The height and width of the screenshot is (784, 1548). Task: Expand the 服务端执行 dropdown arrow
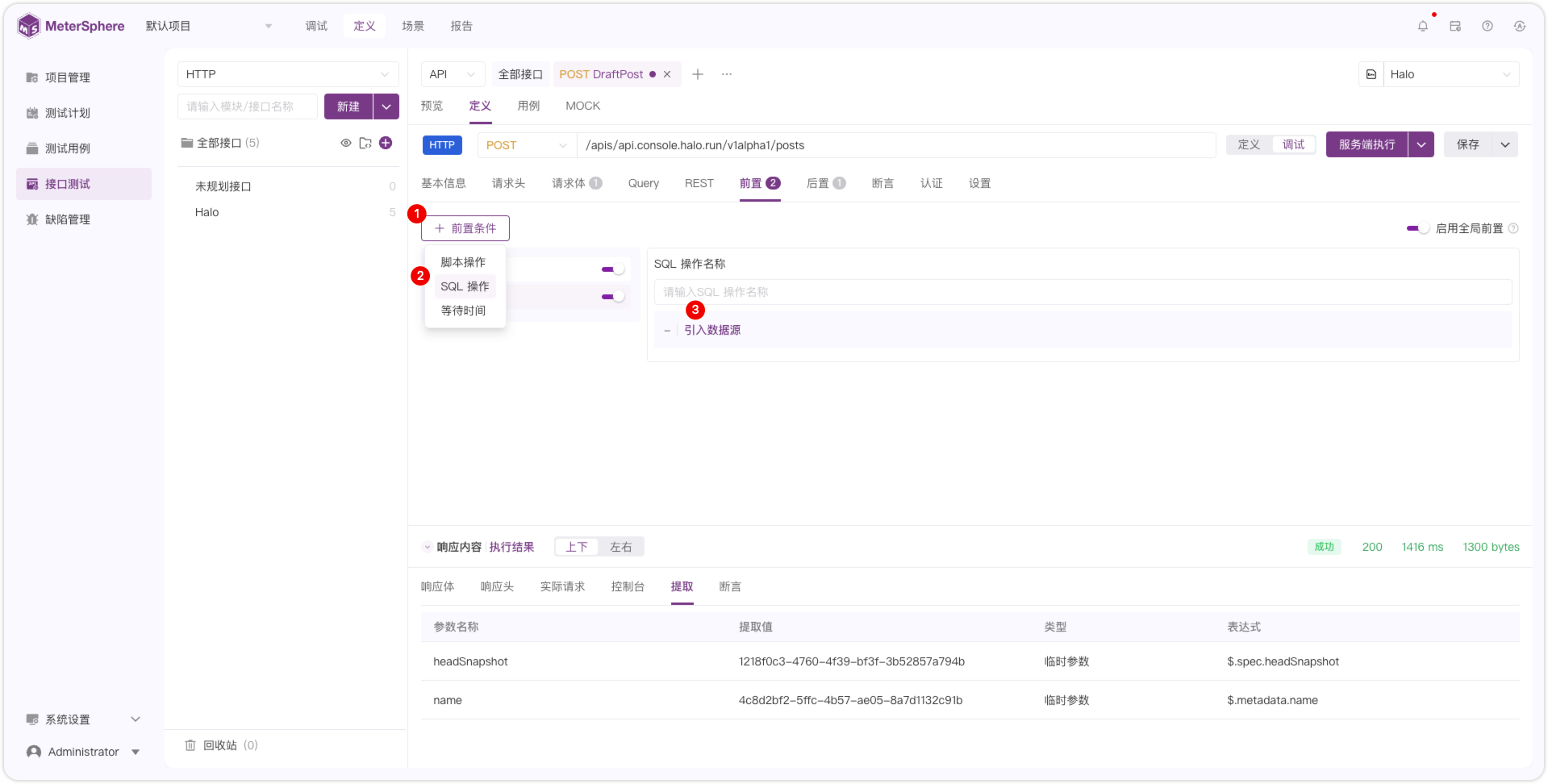point(1421,144)
